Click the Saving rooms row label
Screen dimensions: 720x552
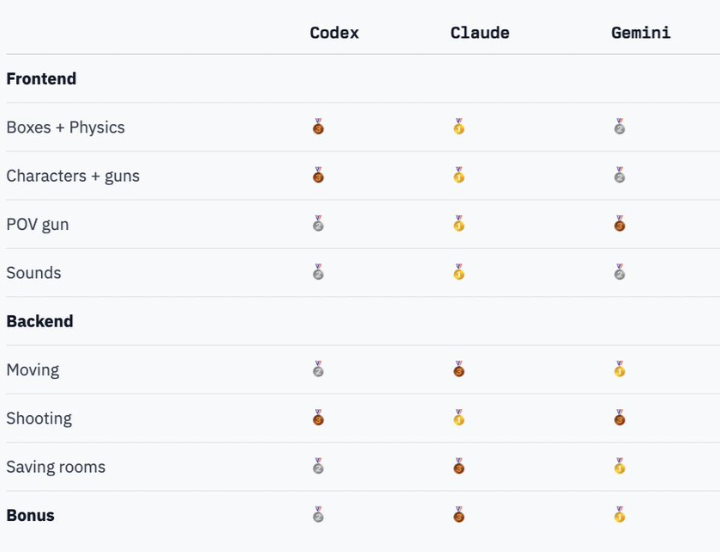click(x=56, y=467)
